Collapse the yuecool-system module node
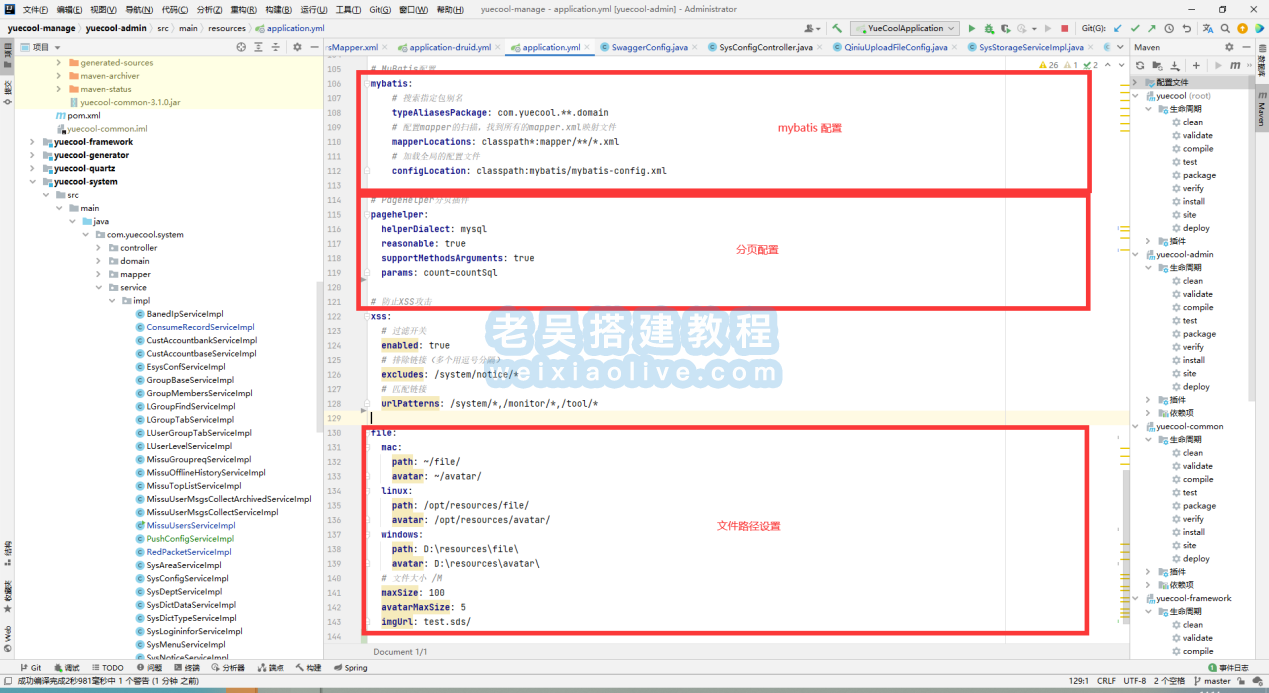The image size is (1269, 693). pos(33,182)
